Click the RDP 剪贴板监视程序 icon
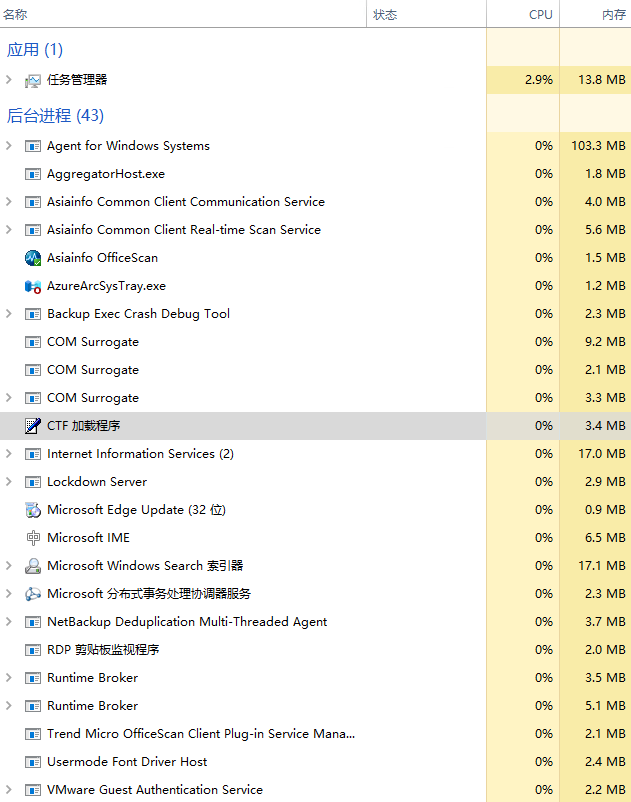 33,650
